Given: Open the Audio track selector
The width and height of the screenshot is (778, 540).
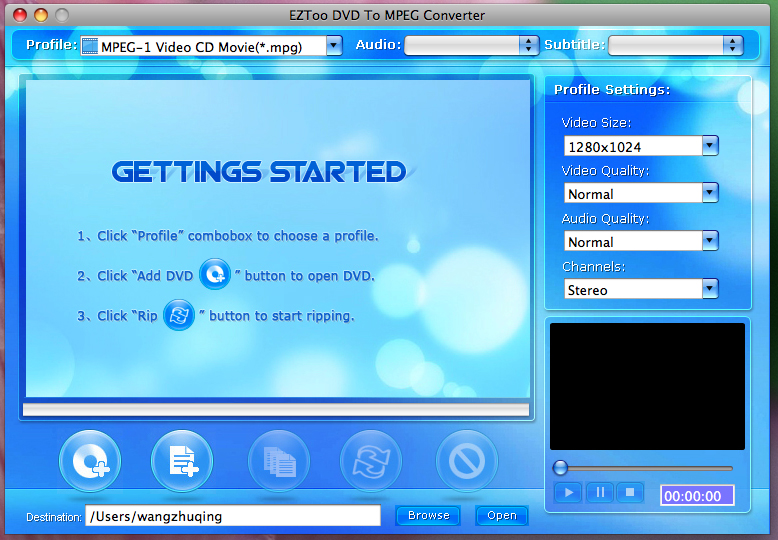Looking at the screenshot, I should pyautogui.click(x=471, y=46).
